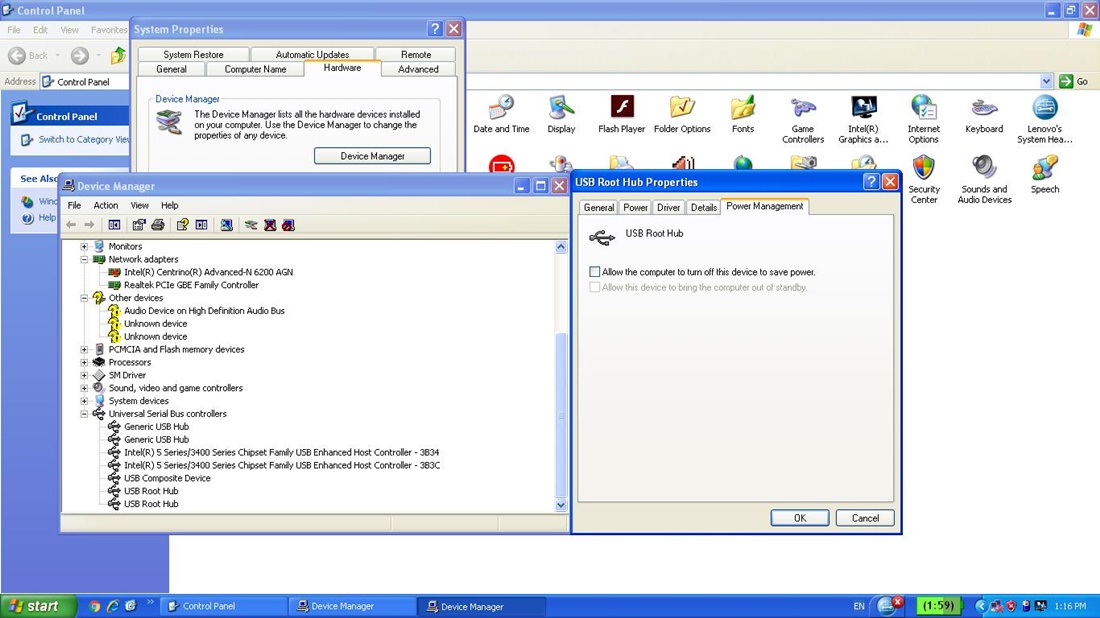Click the battery indicator showing (1:59)
This screenshot has width=1100, height=618.
[x=938, y=605]
